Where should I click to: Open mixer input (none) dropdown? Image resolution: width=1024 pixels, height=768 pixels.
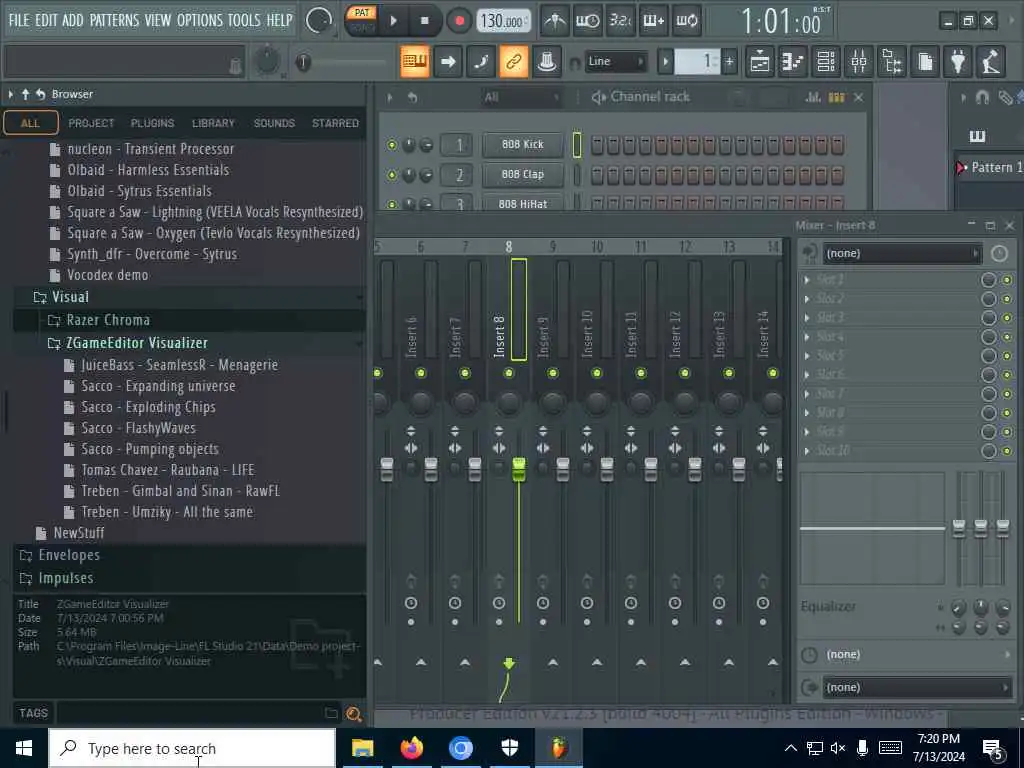click(902, 253)
